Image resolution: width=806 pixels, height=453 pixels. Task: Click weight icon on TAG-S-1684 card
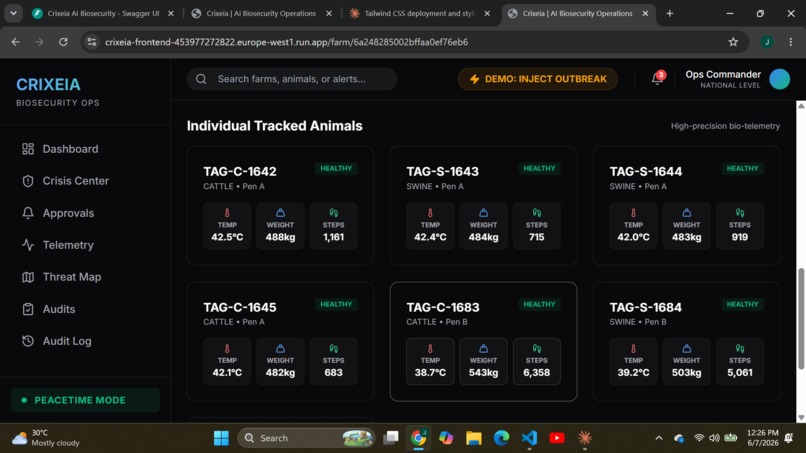686,348
